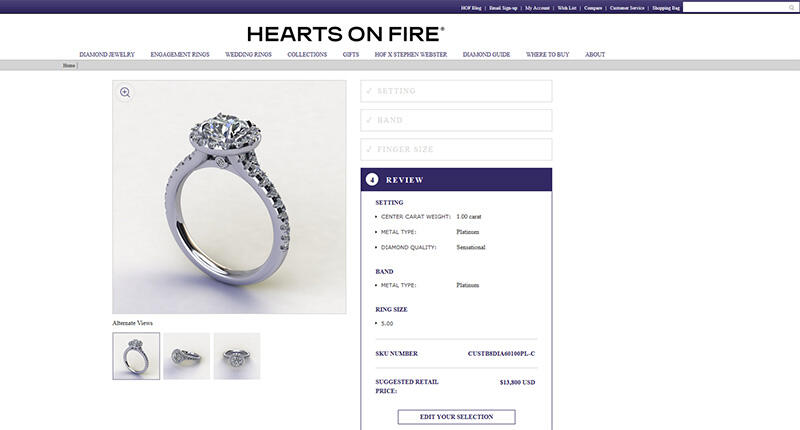Screen dimensions: 800x430
Task: Click the Home breadcrumb link
Action: pos(69,65)
